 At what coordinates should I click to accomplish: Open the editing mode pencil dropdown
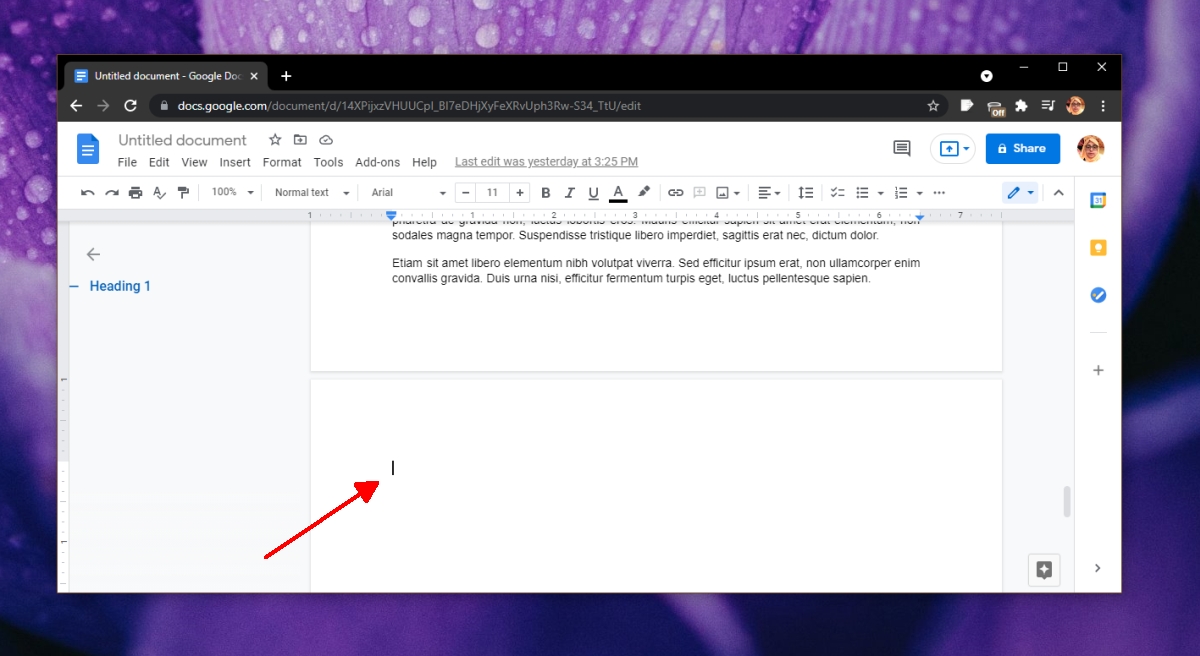click(x=1021, y=192)
